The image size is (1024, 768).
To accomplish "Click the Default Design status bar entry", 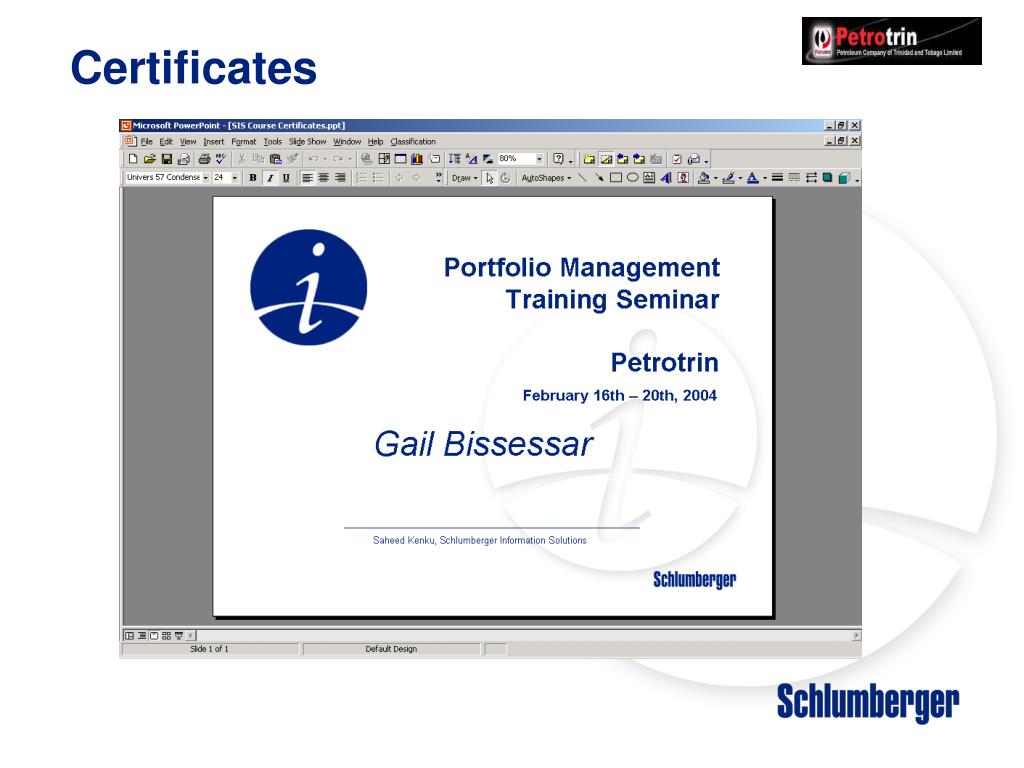I will [x=391, y=649].
